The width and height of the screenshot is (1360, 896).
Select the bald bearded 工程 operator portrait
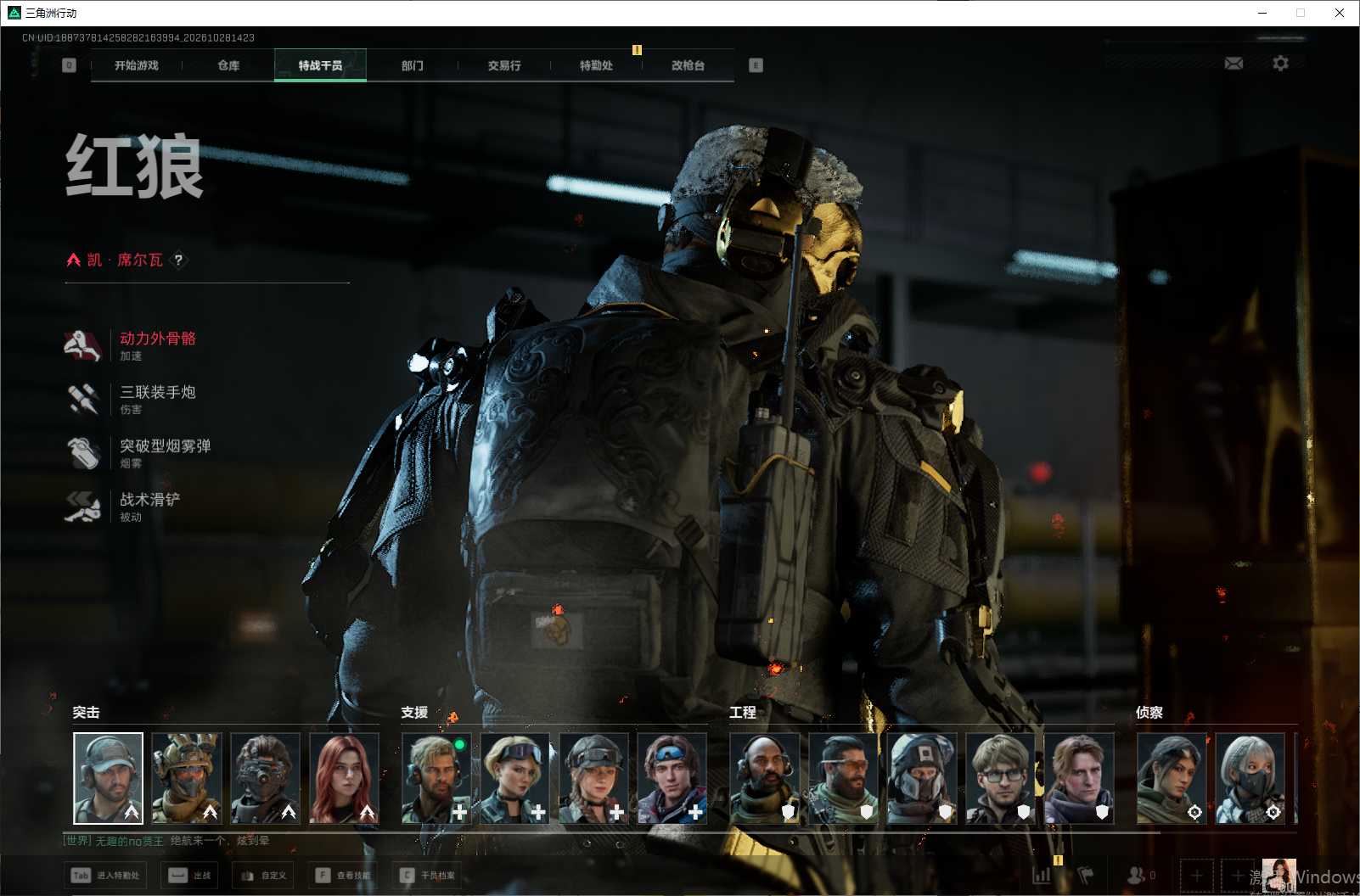tap(764, 778)
